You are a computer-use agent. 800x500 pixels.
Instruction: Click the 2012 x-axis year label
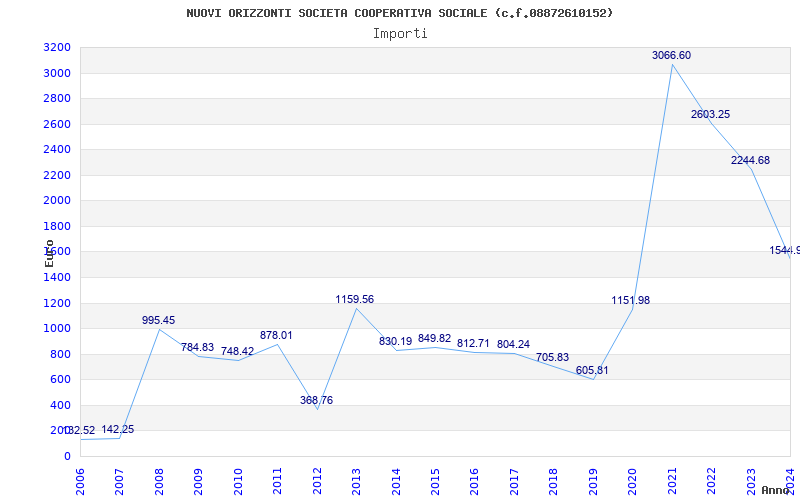317,481
